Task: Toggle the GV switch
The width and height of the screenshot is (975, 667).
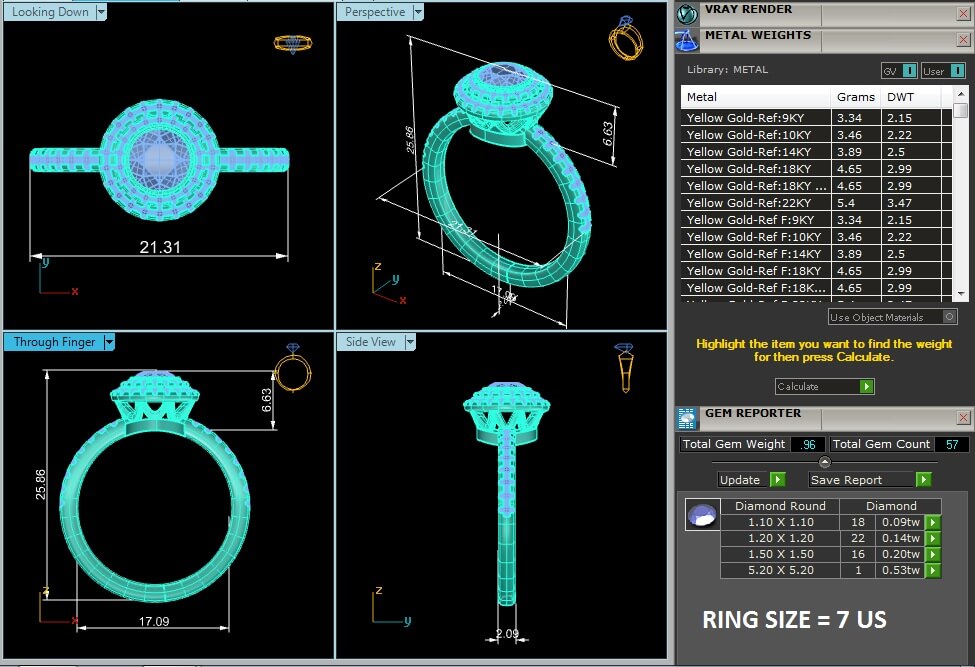Action: point(909,71)
